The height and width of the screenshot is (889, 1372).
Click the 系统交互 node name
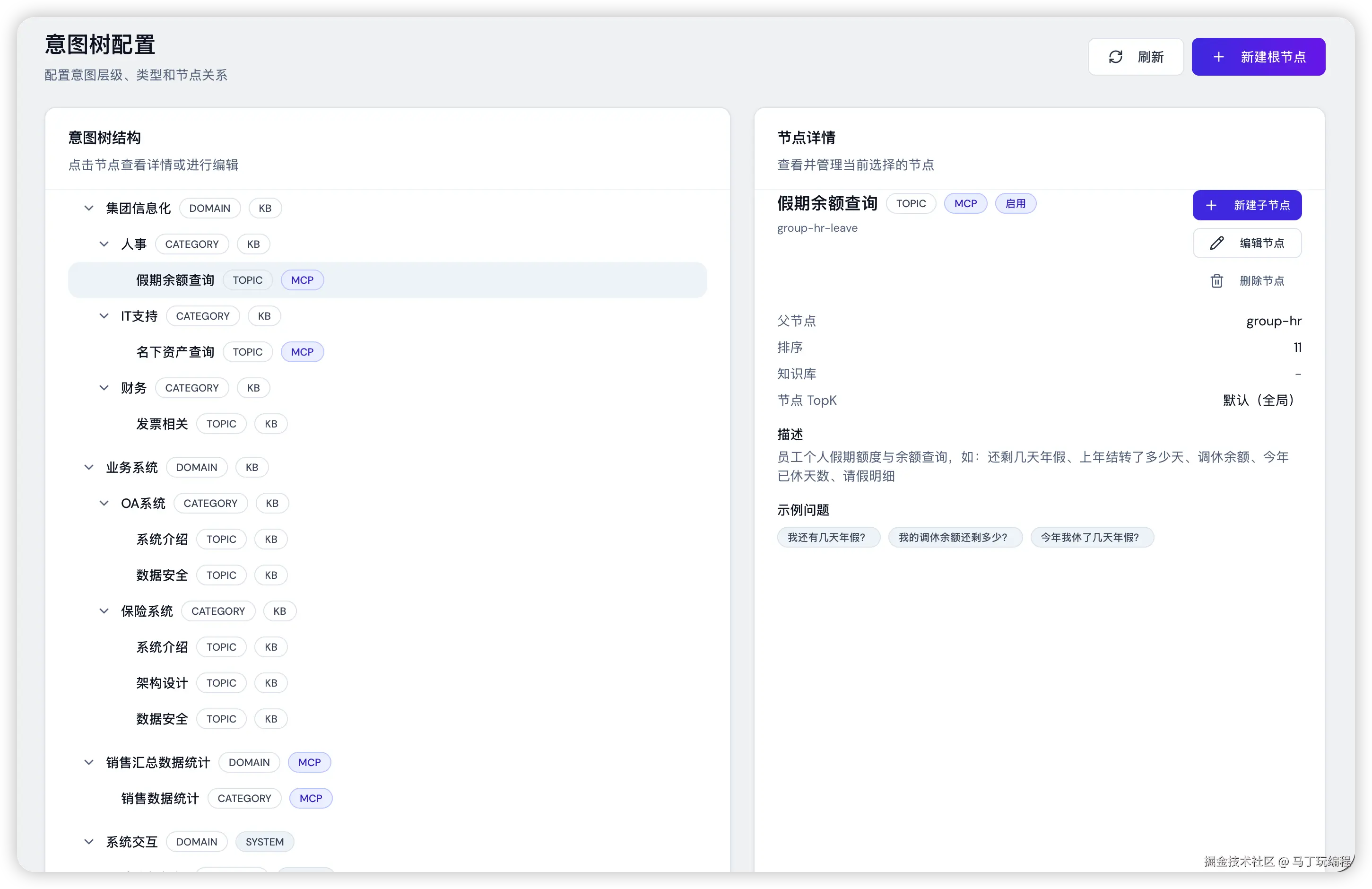click(x=132, y=842)
